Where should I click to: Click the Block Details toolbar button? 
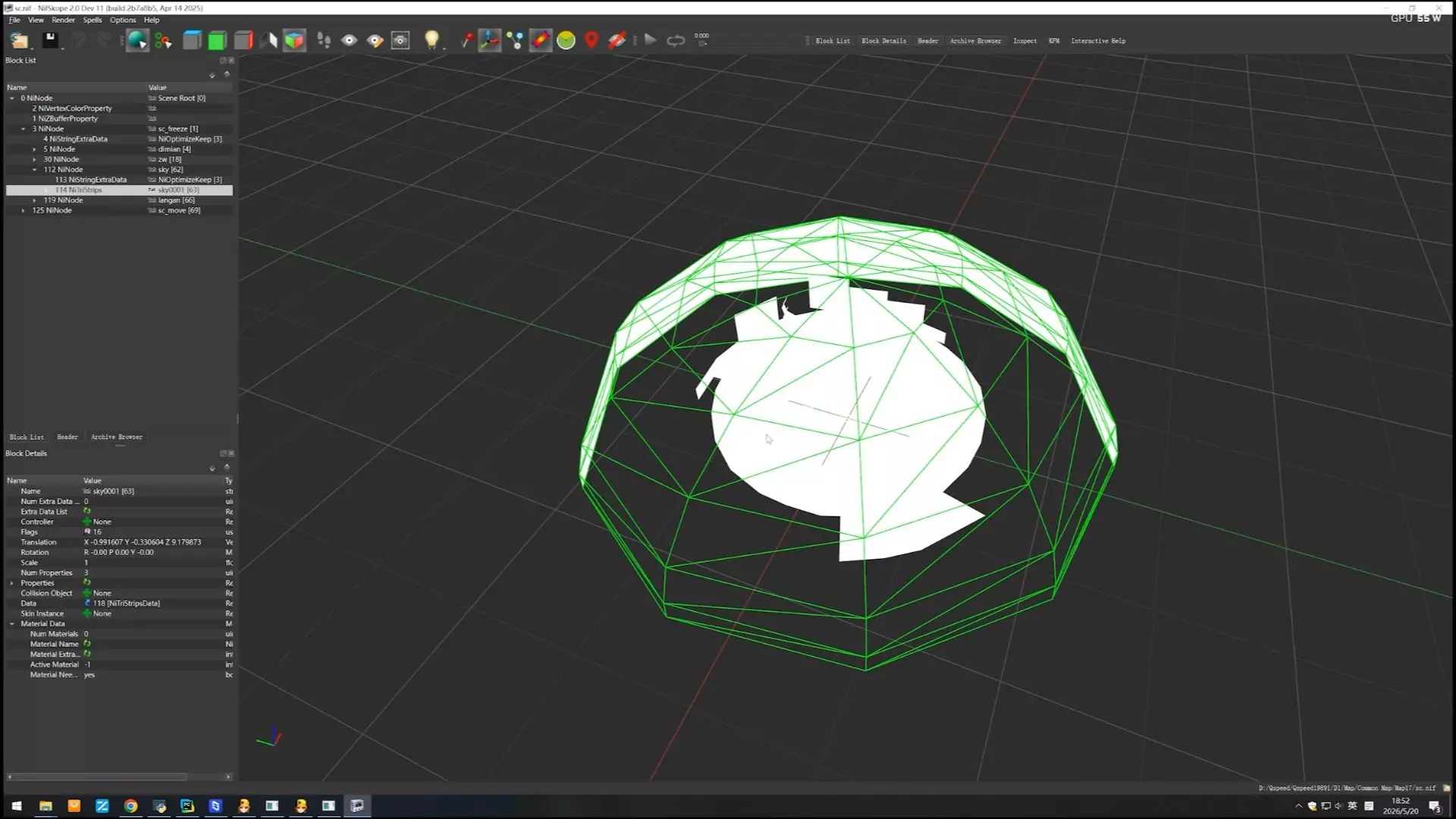point(883,41)
